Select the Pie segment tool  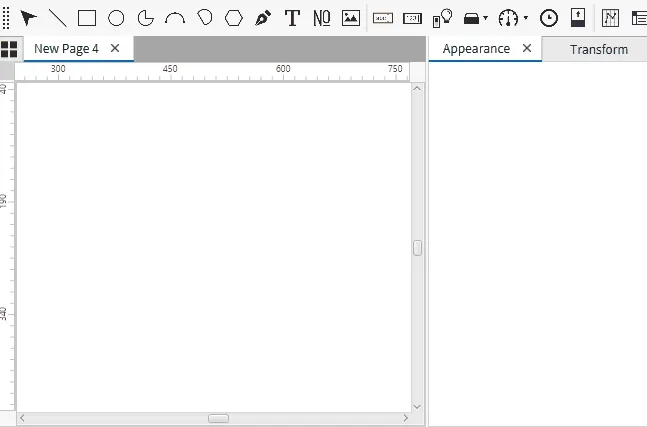pos(146,18)
